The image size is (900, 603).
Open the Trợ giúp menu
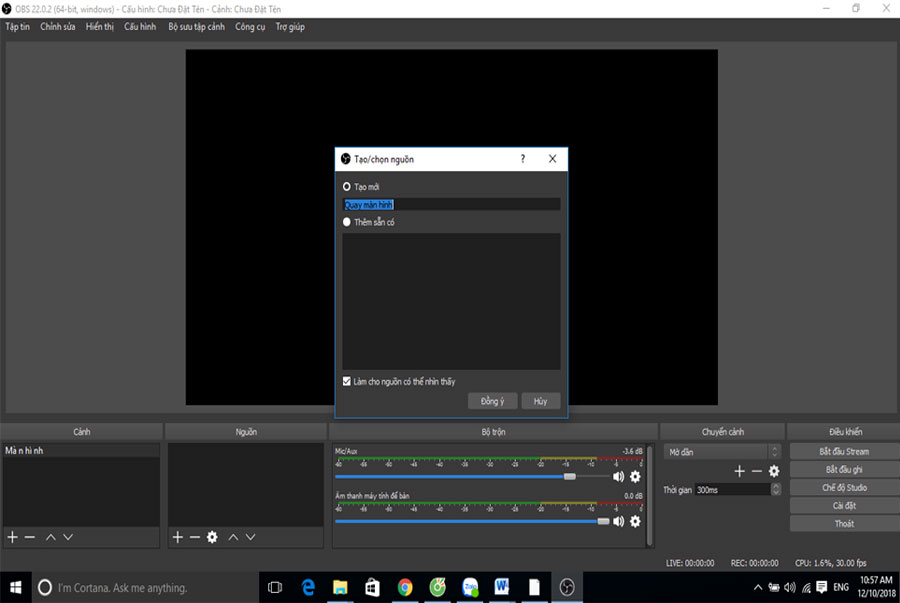pos(290,27)
